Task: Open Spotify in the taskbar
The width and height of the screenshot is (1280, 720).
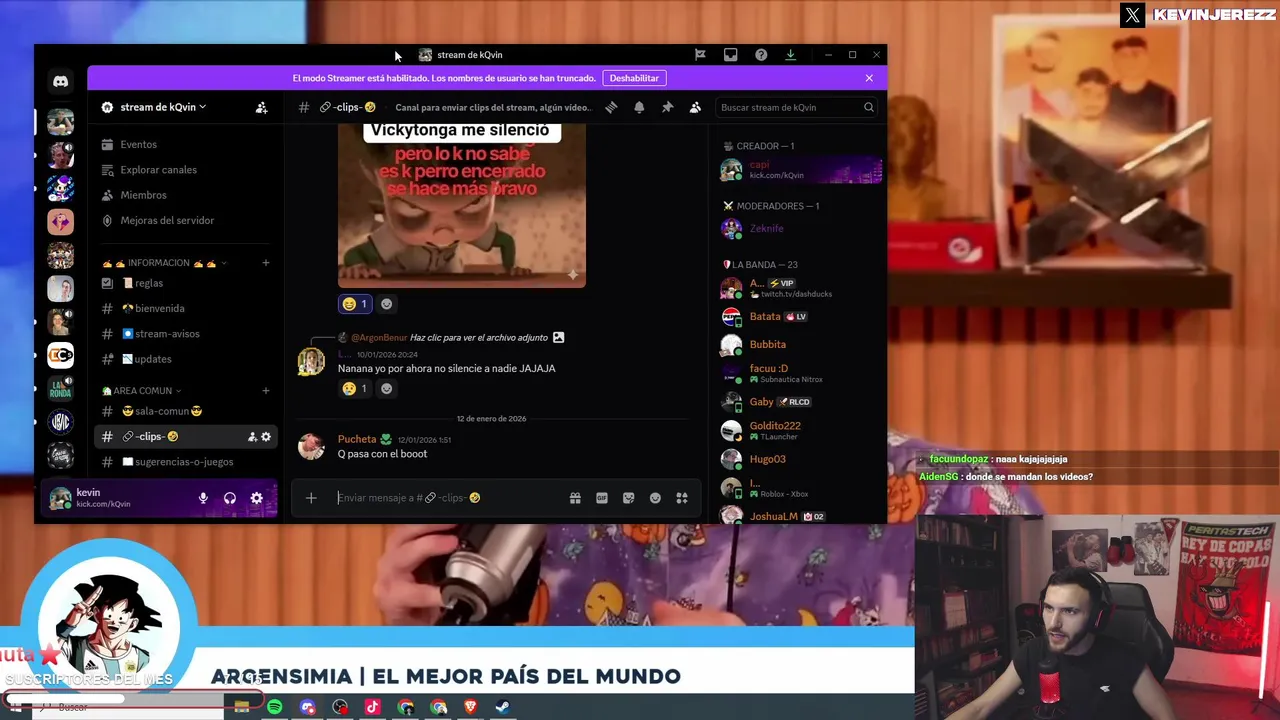Action: coord(274,707)
